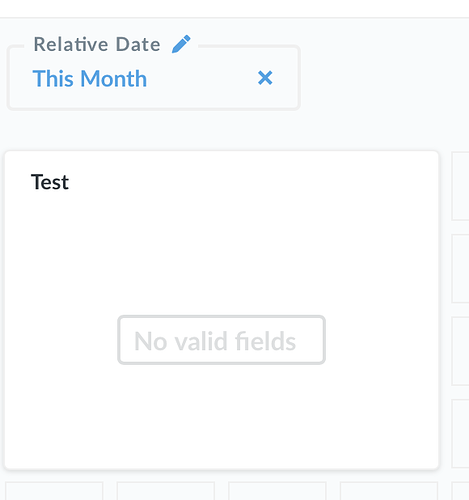469x500 pixels.
Task: Select the Test card title
Action: [x=50, y=182]
